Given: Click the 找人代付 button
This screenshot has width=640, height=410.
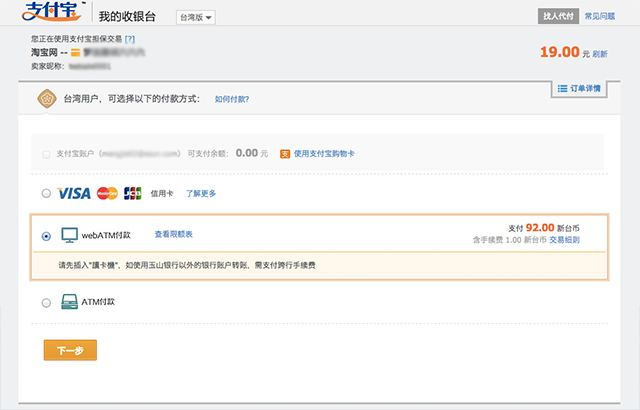Looking at the screenshot, I should pyautogui.click(x=558, y=16).
